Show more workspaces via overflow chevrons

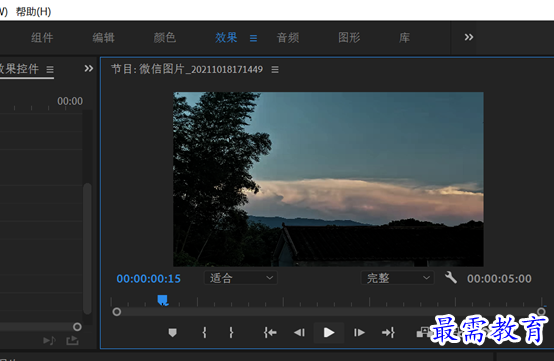point(468,37)
